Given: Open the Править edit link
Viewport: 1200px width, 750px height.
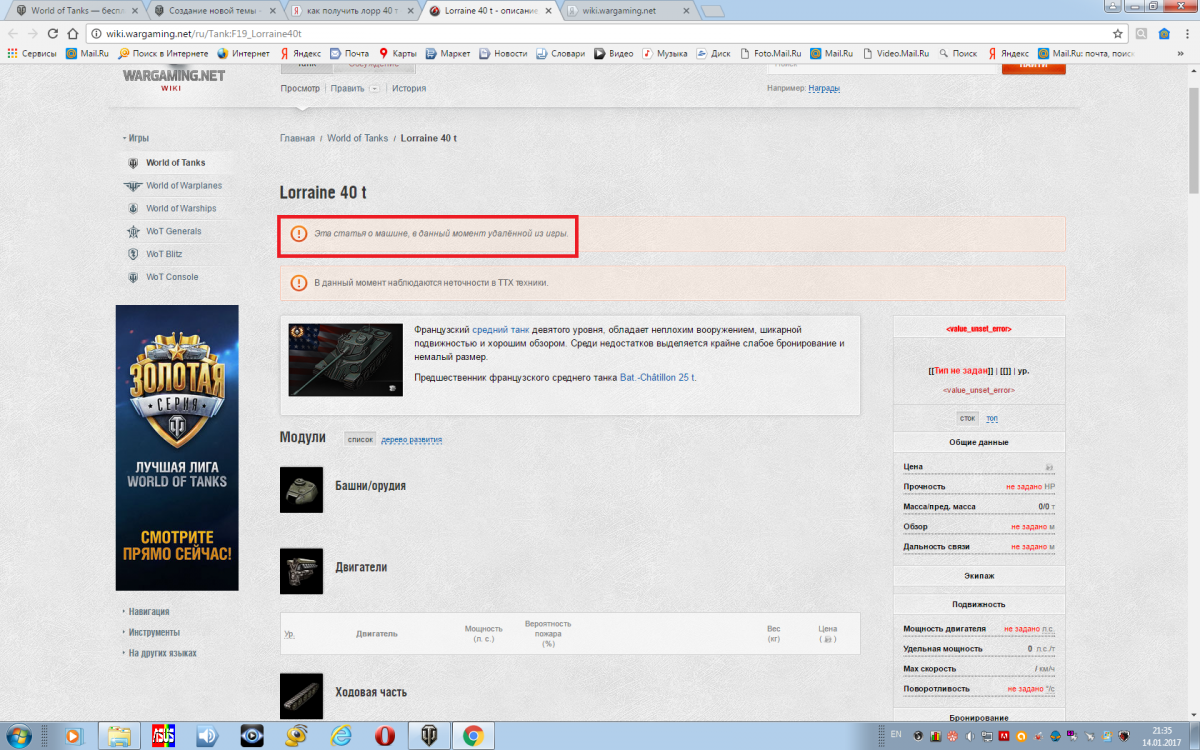Looking at the screenshot, I should [347, 88].
